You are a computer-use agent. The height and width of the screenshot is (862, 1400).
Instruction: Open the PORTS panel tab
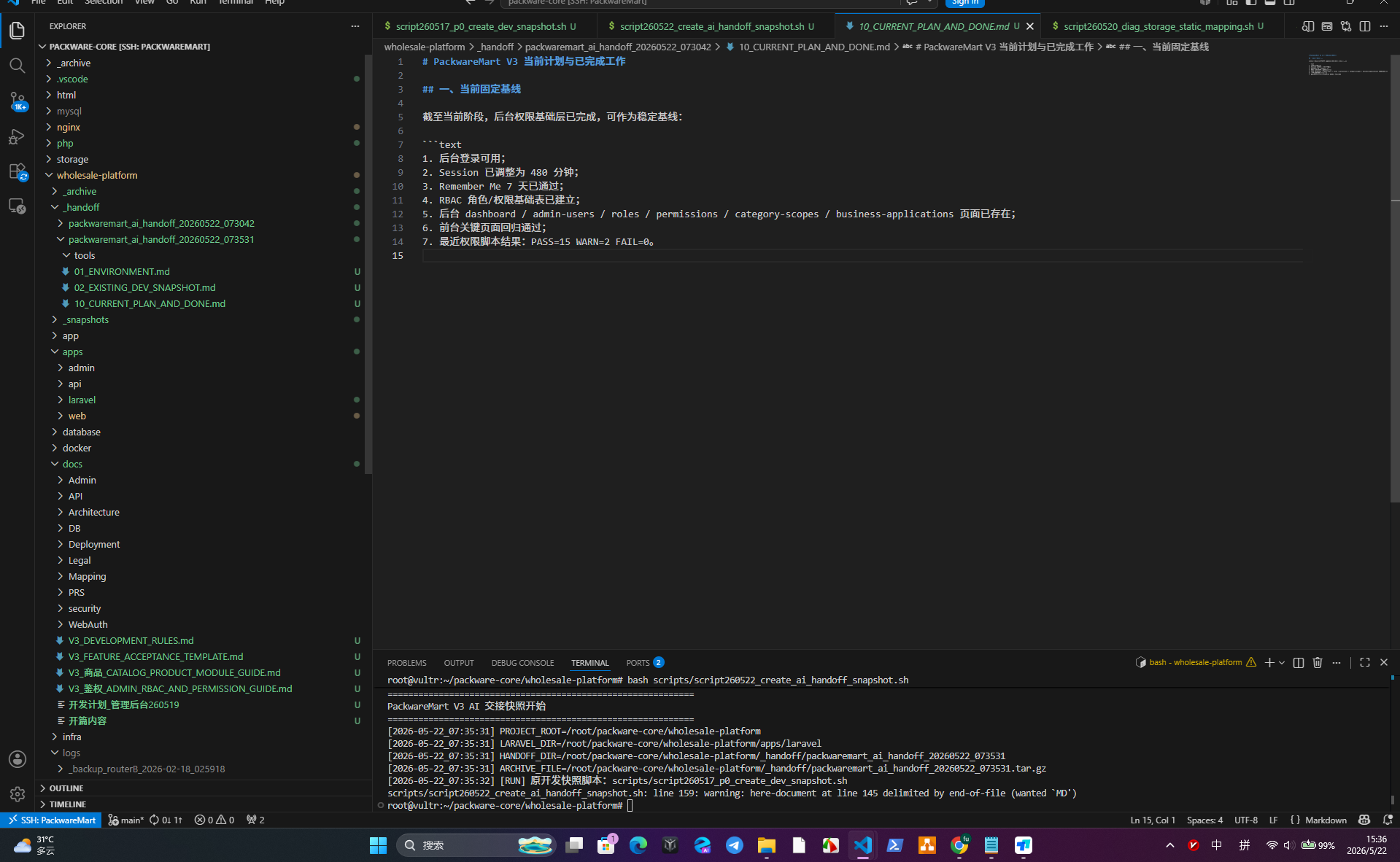[x=644, y=663]
